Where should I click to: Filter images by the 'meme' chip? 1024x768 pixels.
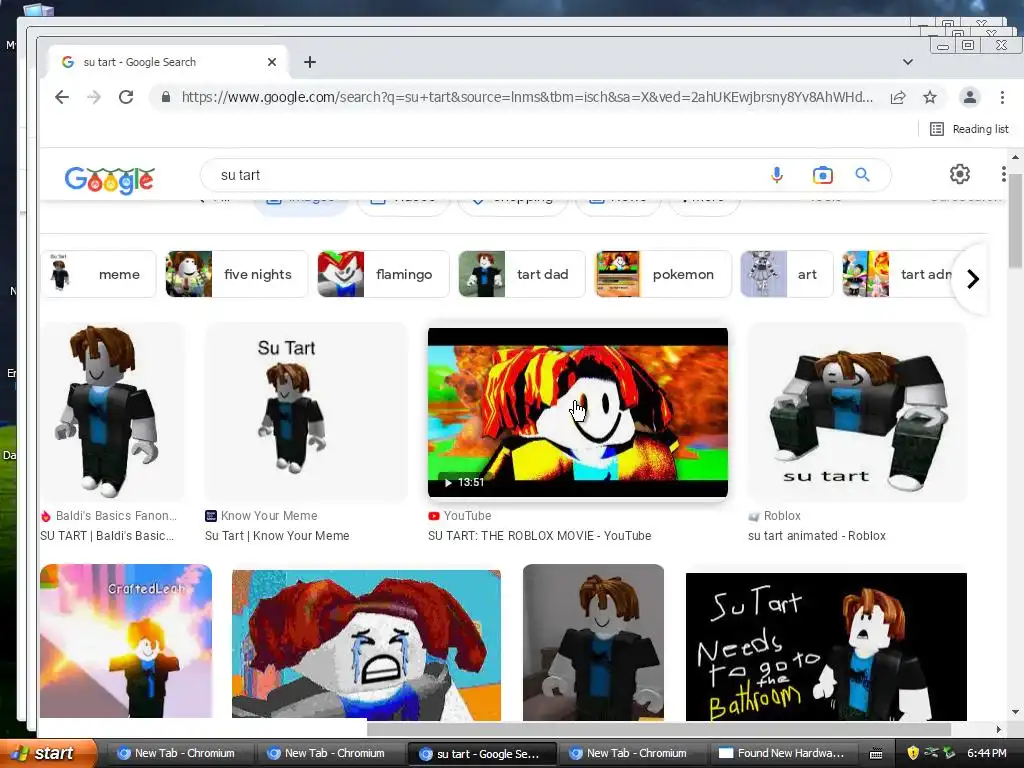(x=99, y=274)
